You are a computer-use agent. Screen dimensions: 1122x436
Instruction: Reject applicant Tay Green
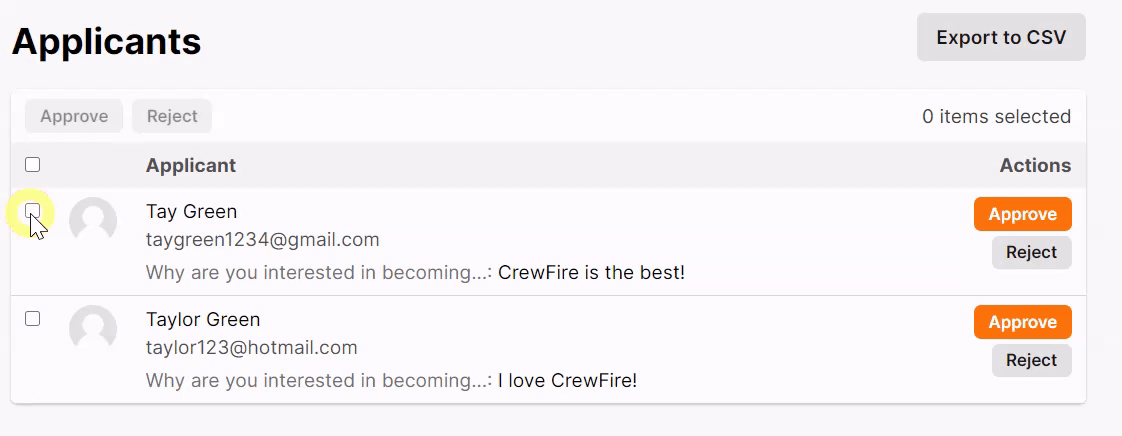click(x=1031, y=253)
